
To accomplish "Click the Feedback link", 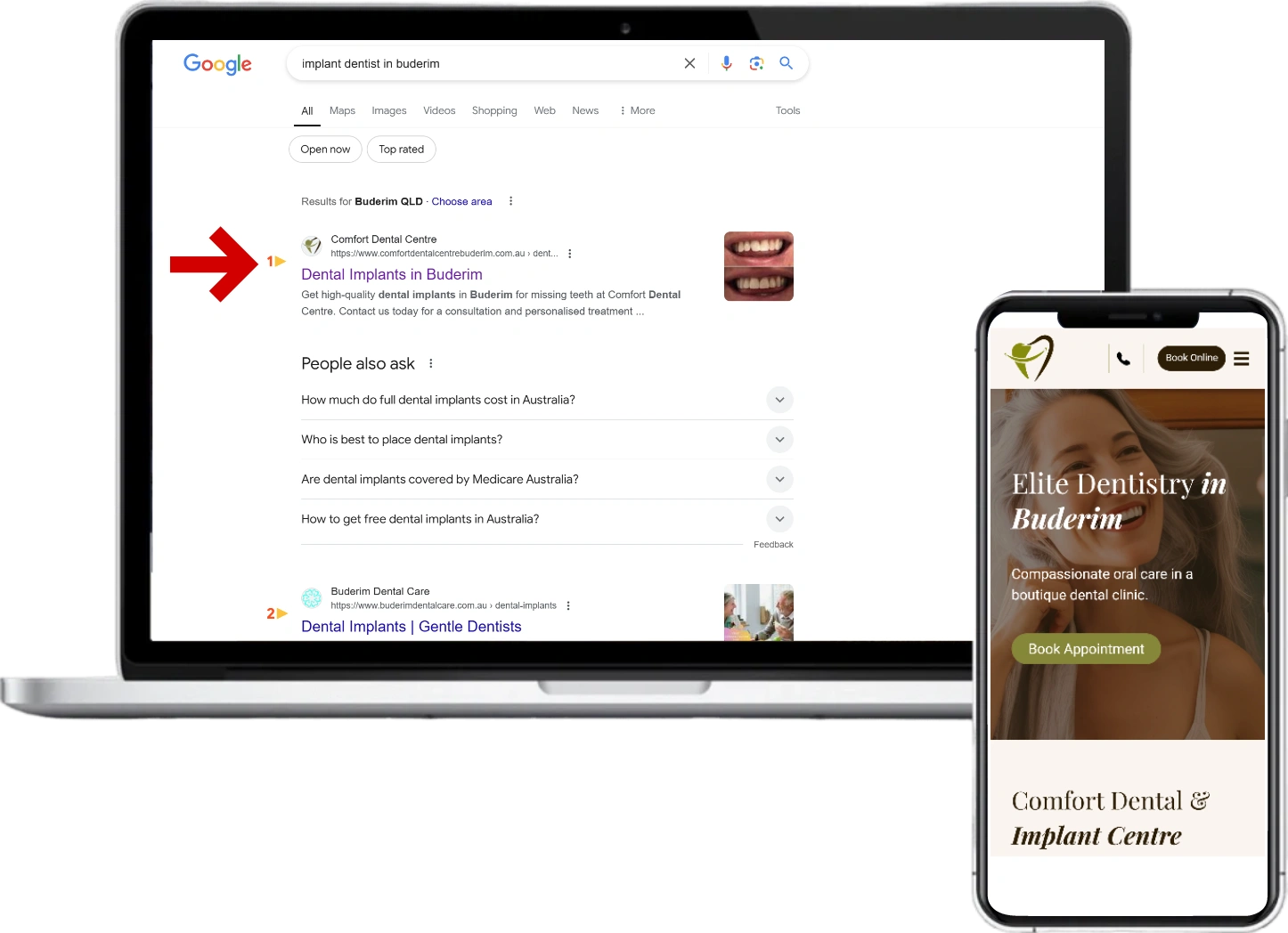I will 773,545.
